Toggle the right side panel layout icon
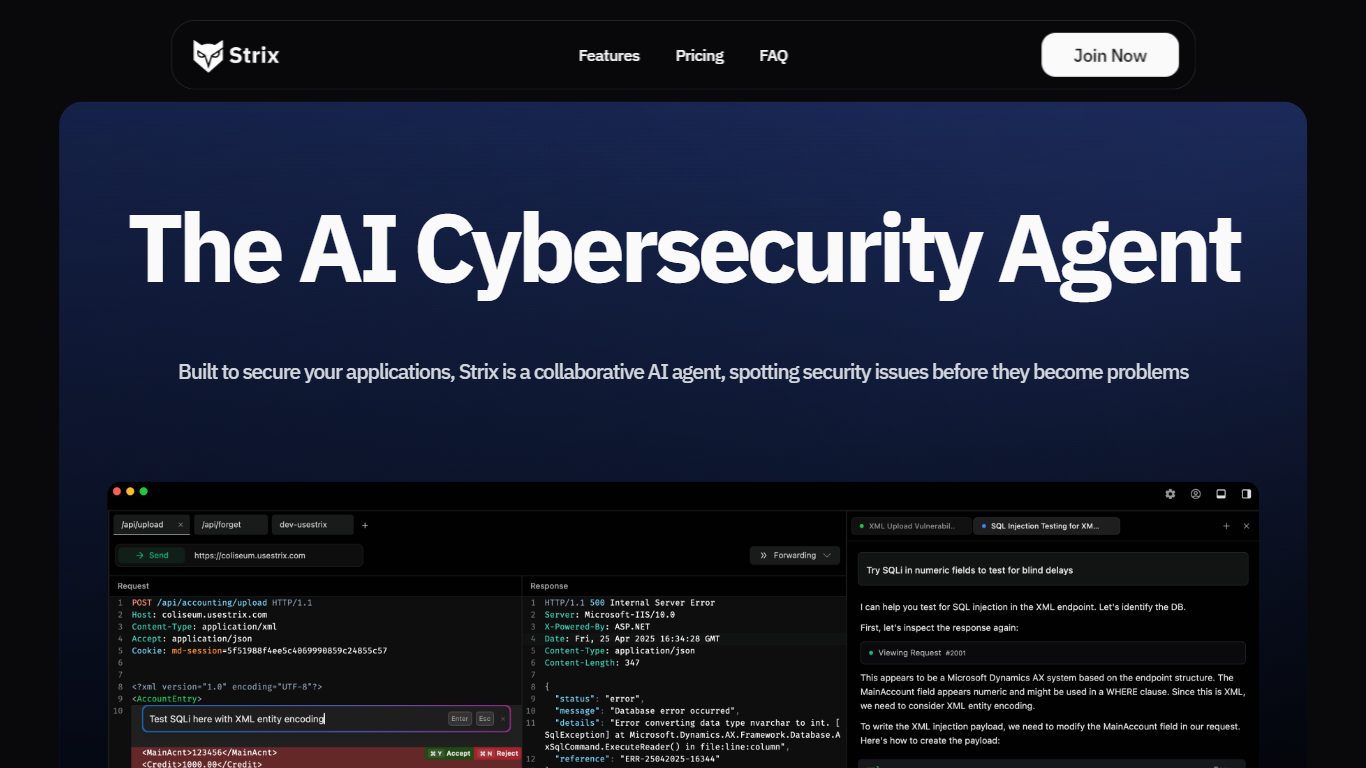Screen dimensions: 1366x768 (1246, 494)
